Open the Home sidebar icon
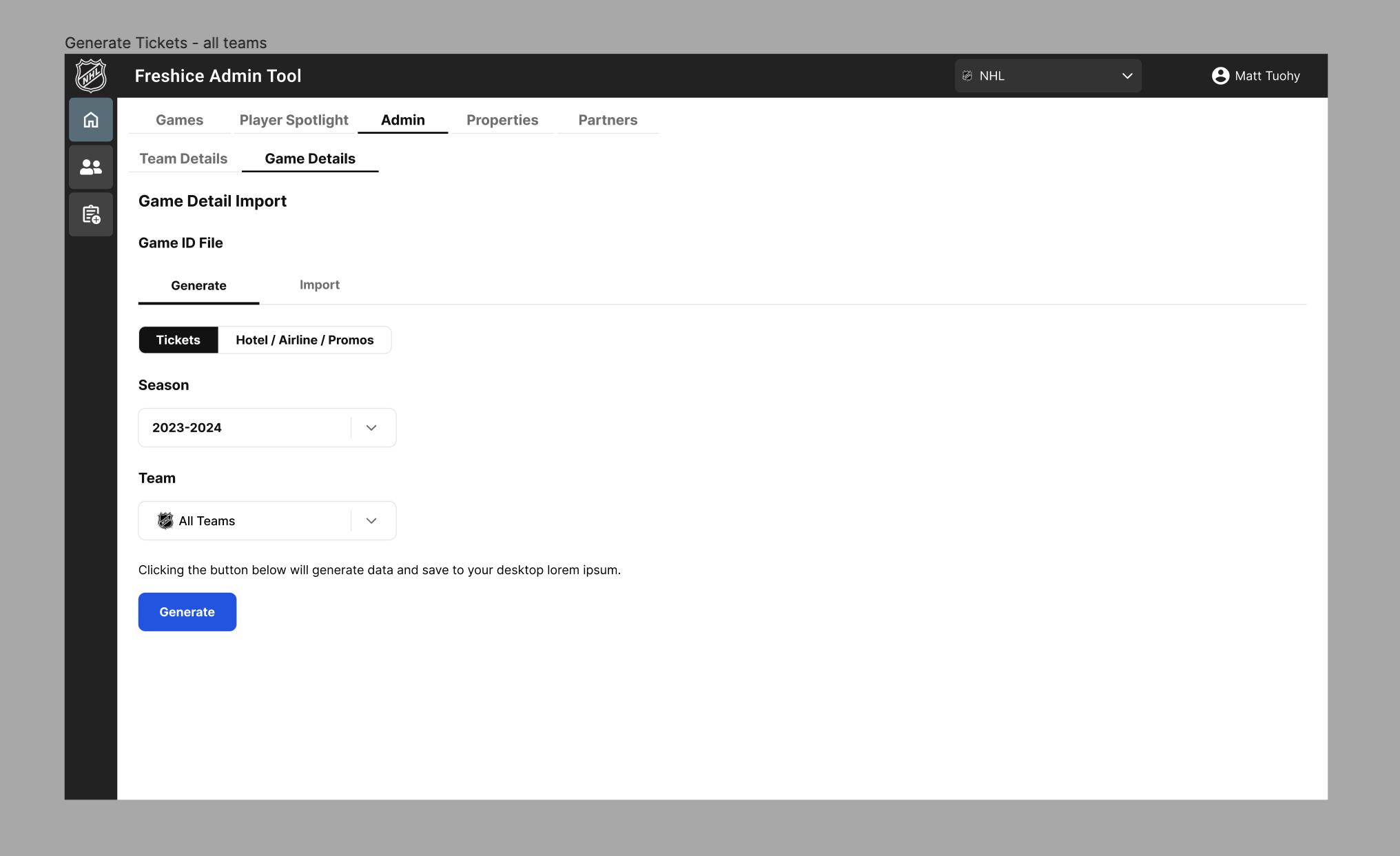This screenshot has height=856, width=1400. pyautogui.click(x=91, y=120)
